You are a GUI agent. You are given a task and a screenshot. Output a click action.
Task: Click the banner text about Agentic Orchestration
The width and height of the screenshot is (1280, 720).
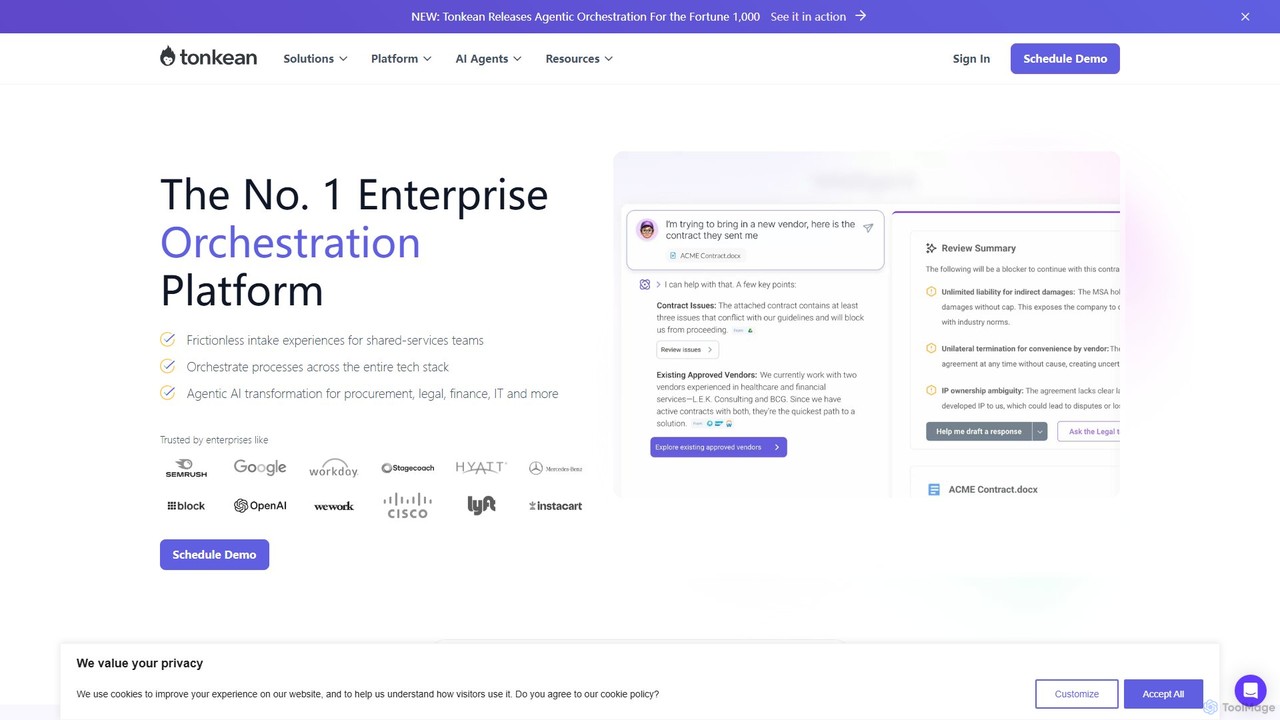(586, 17)
